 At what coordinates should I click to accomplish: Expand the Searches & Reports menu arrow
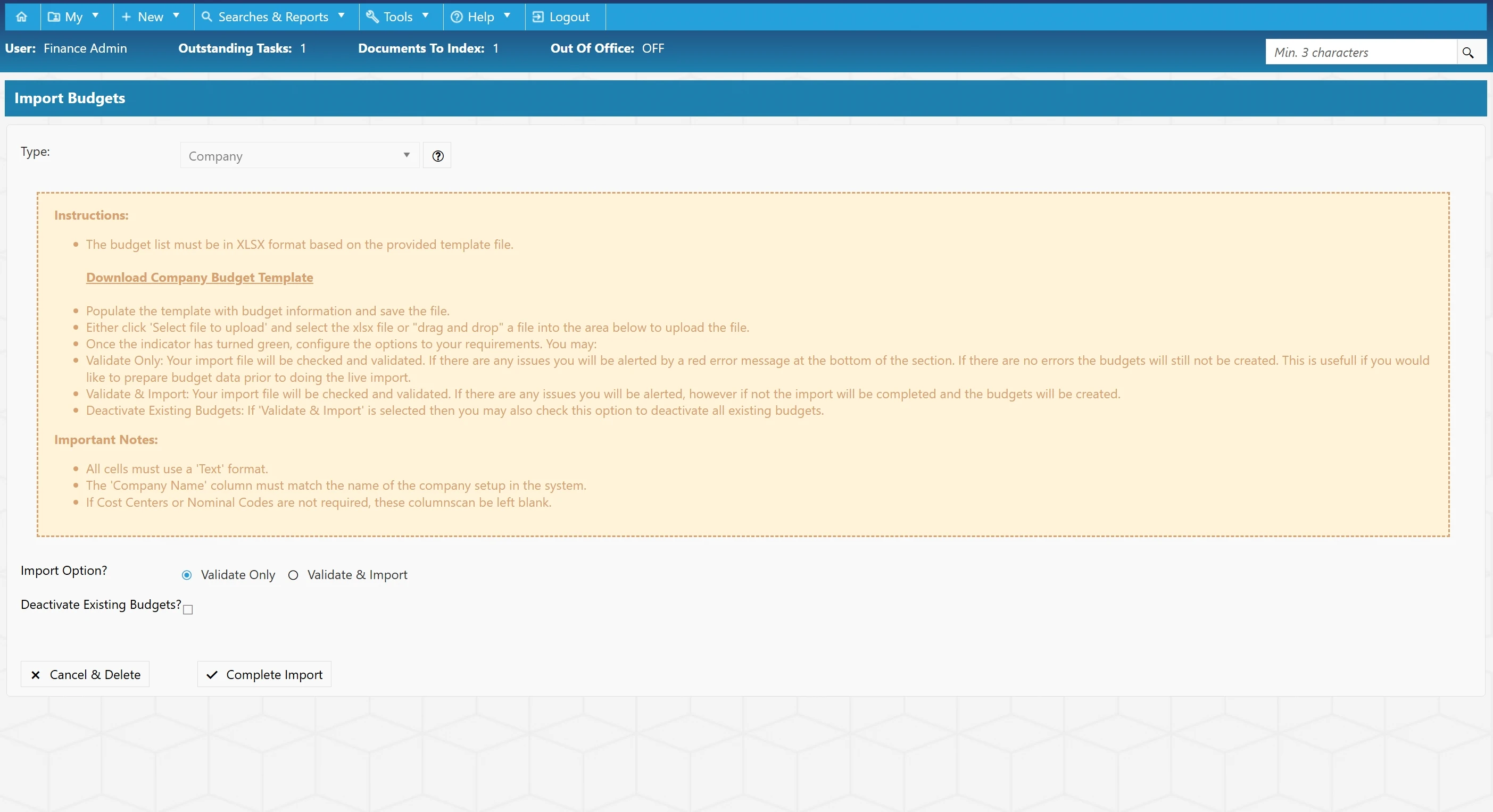[342, 15]
